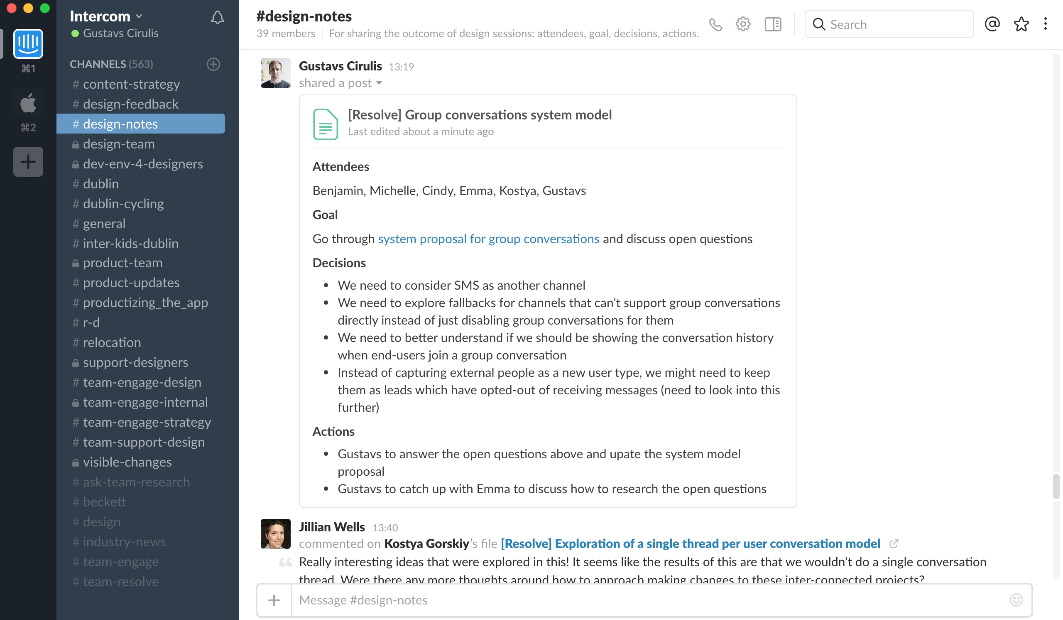Open starred items star icon
1063x620 pixels.
click(x=1021, y=24)
